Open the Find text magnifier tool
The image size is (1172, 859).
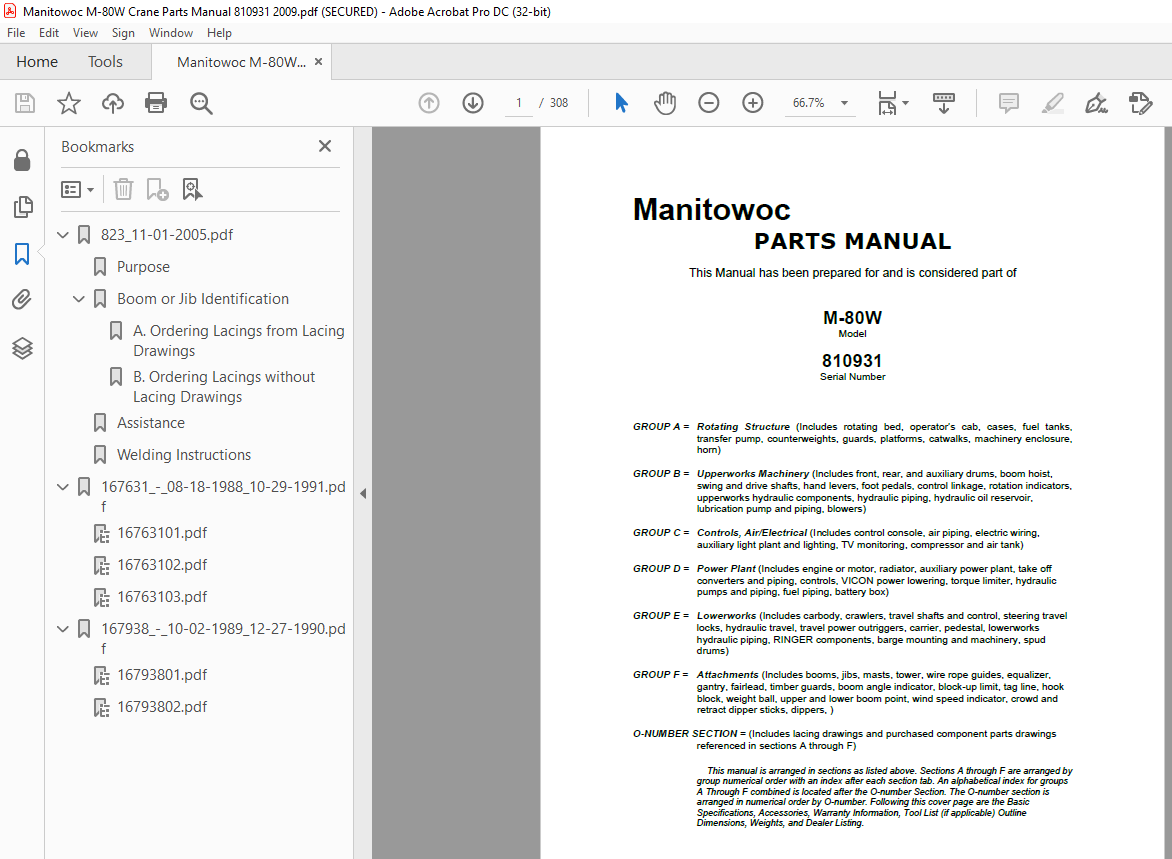201,103
